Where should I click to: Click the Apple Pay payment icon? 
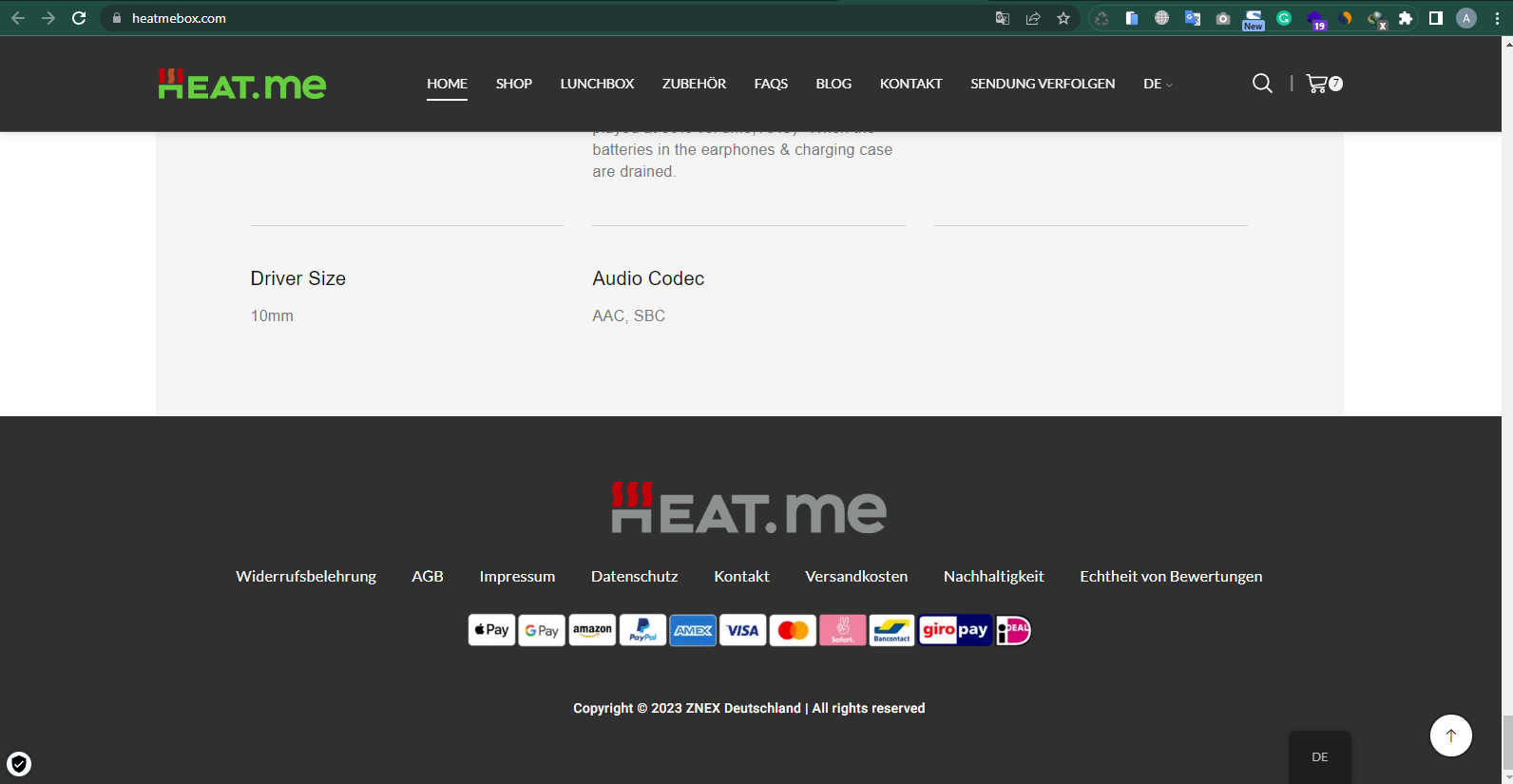click(x=491, y=630)
